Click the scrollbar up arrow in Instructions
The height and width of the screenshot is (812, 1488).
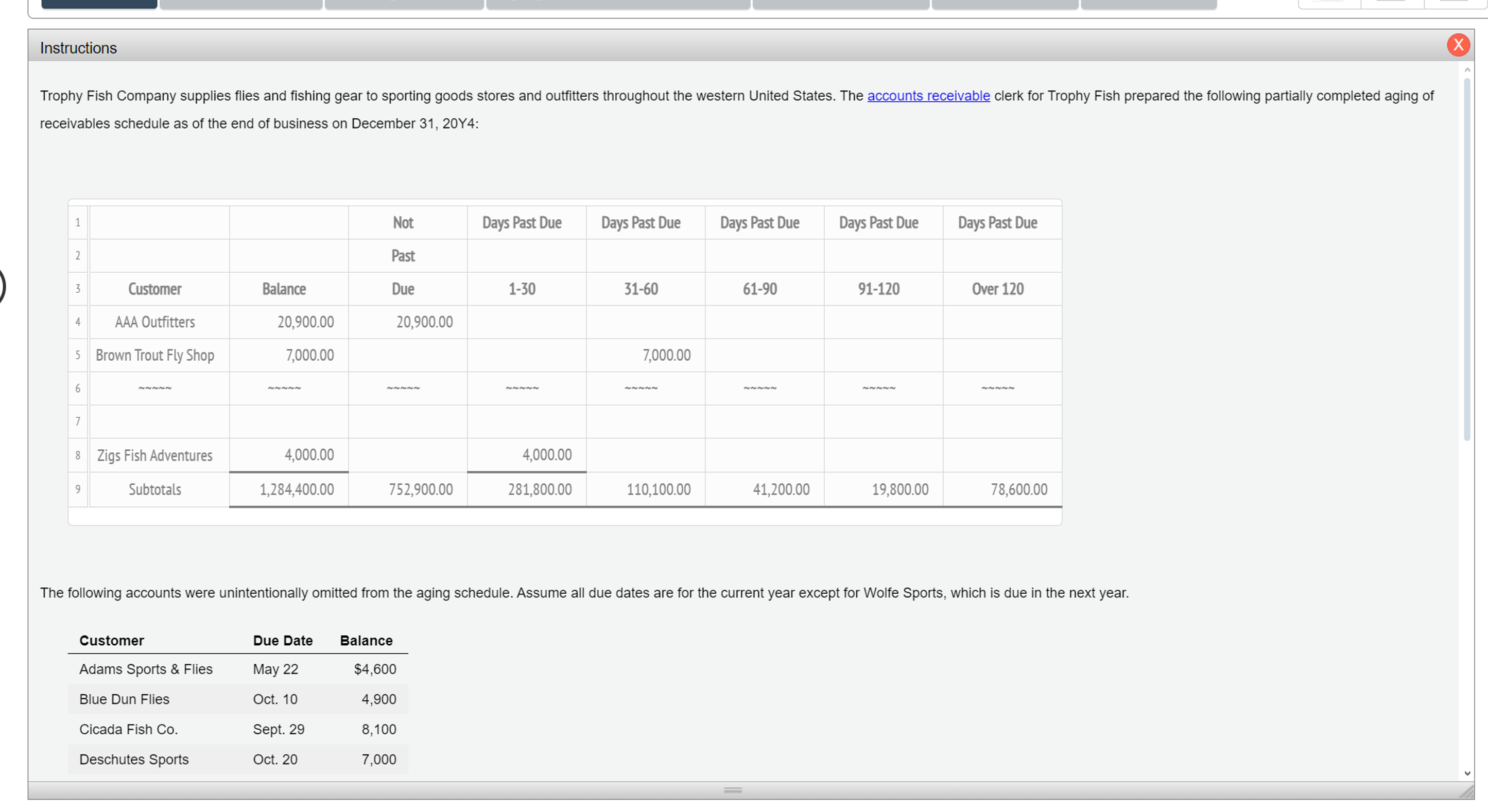pyautogui.click(x=1466, y=70)
